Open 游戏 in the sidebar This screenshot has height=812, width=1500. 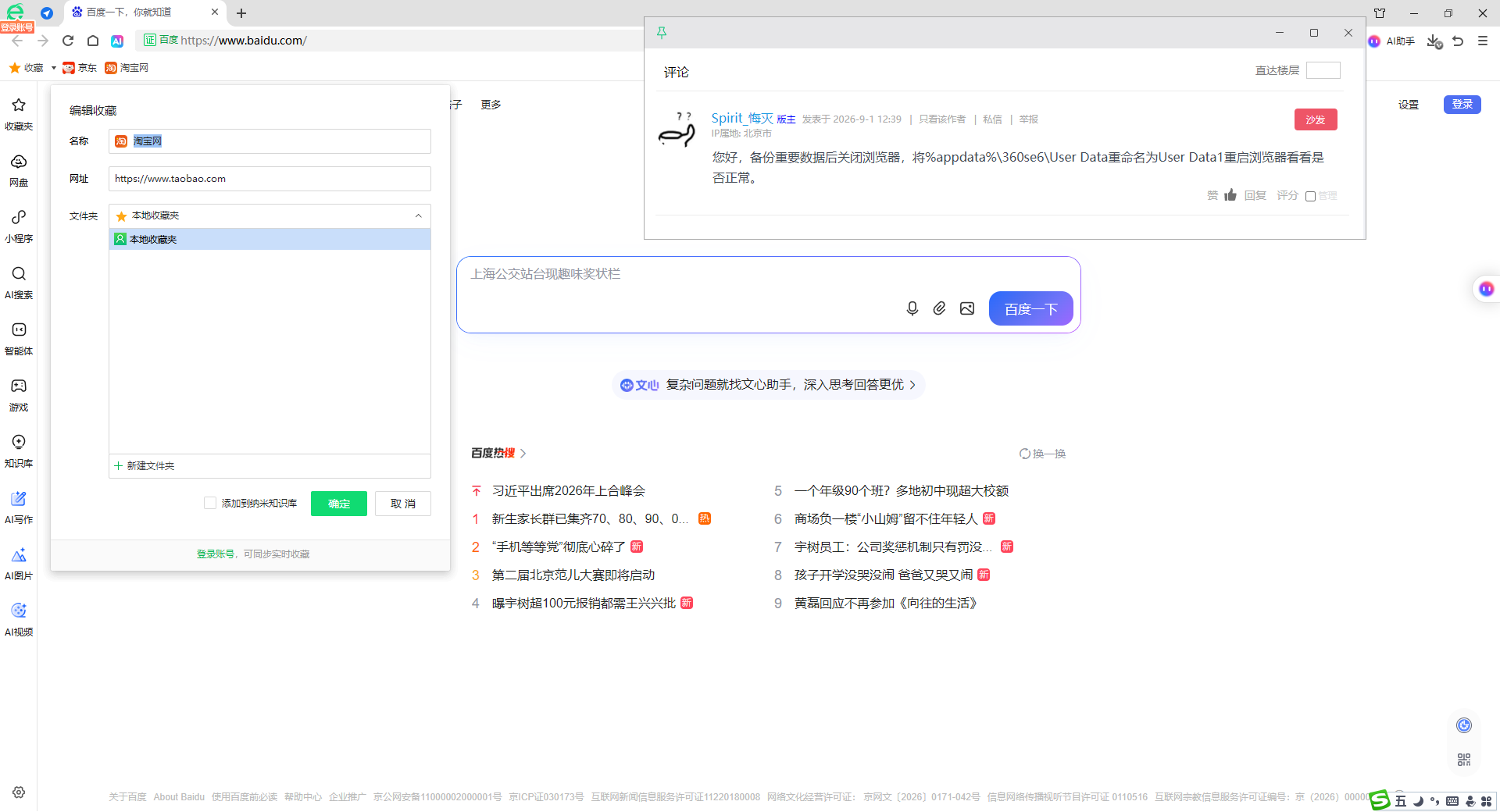pos(19,394)
